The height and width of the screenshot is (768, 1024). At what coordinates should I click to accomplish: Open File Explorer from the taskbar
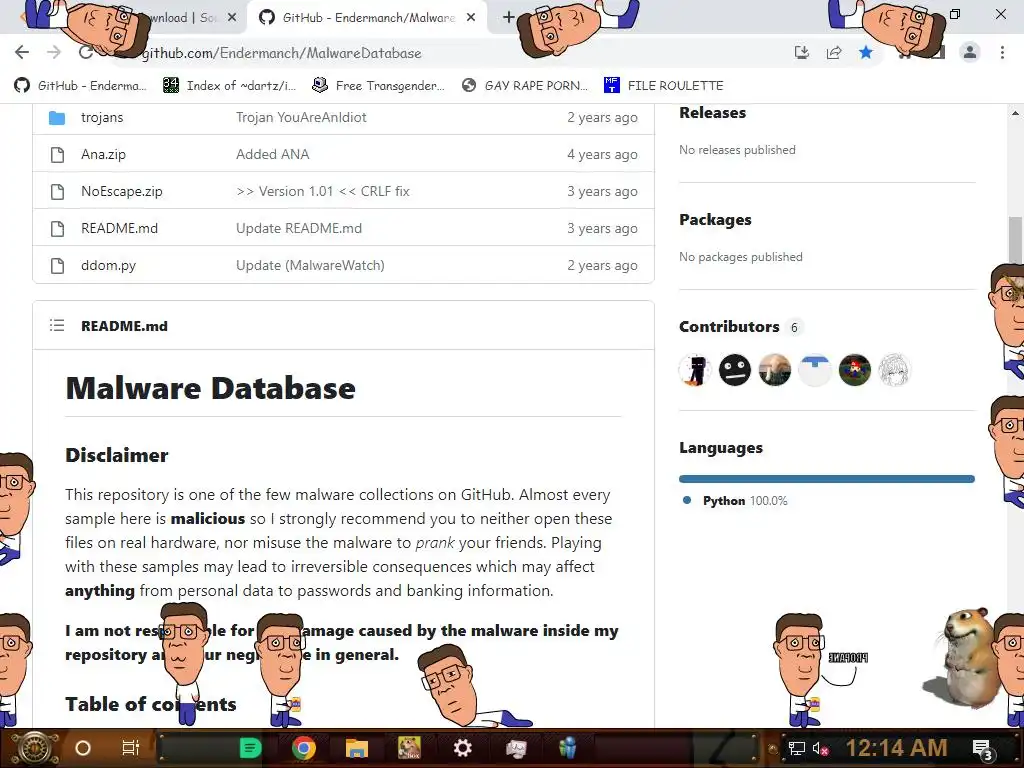tap(357, 748)
